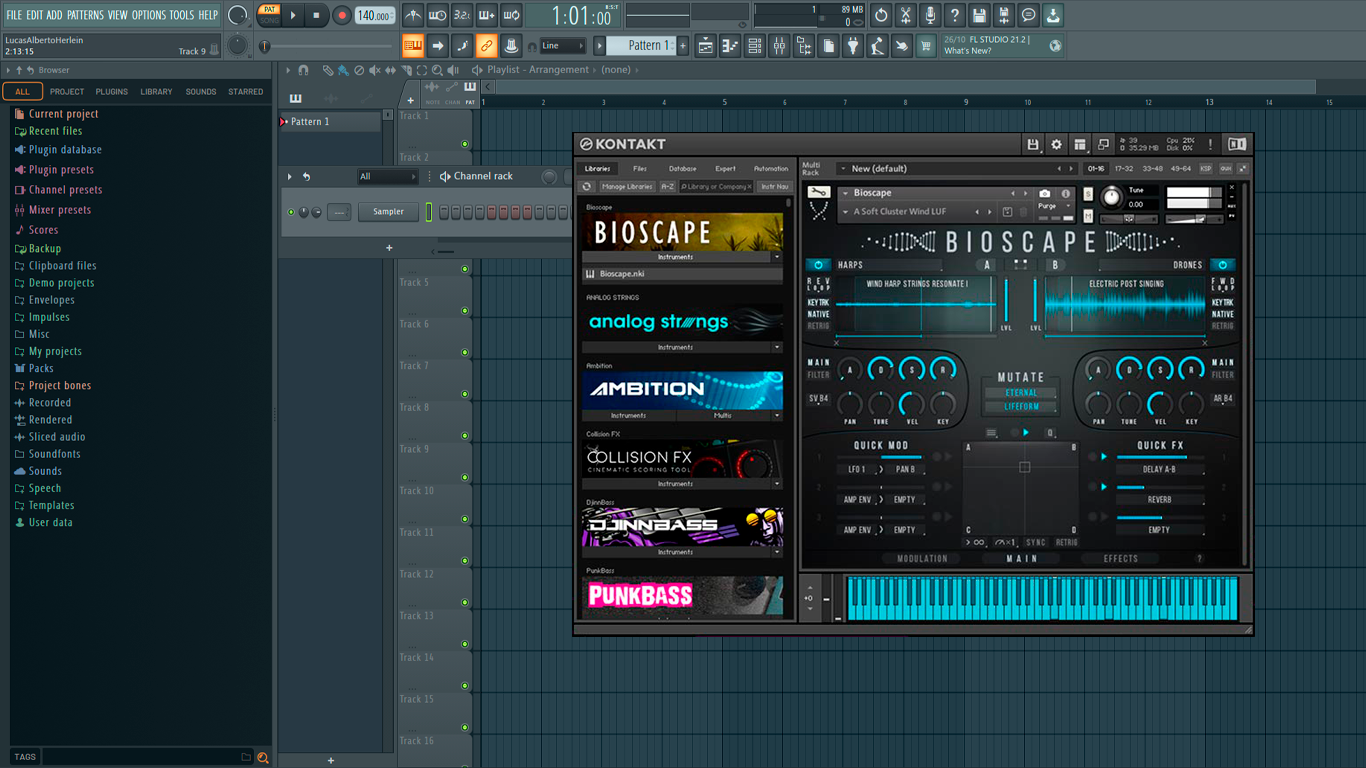This screenshot has width=1366, height=768.
Task: Click the Kontakt panic exclamation icon
Action: coord(1210,145)
